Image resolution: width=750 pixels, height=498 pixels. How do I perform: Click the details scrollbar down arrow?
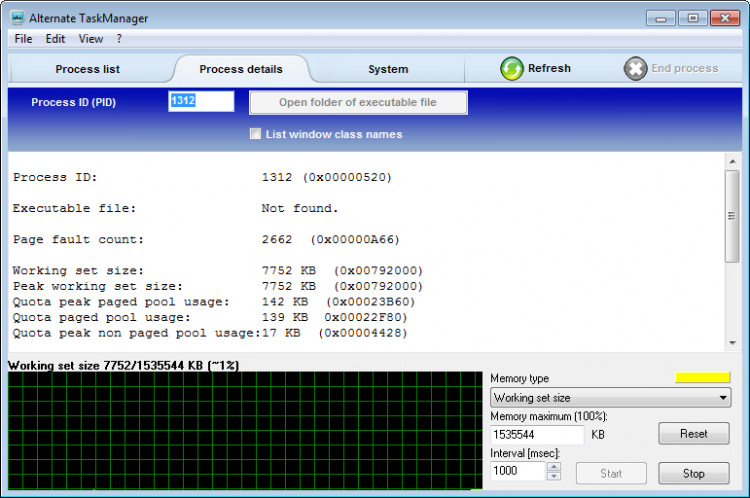pos(732,343)
